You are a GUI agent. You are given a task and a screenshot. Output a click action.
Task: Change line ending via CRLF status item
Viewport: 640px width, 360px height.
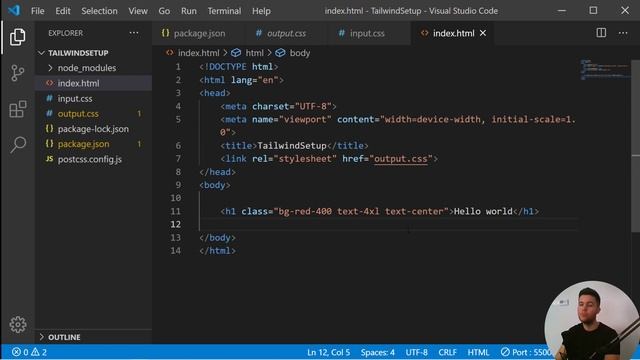click(447, 352)
